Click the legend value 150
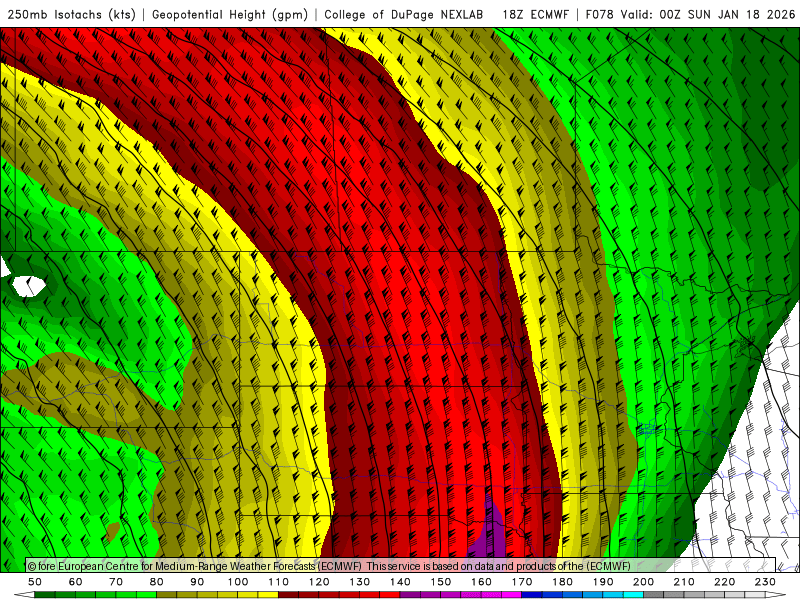The width and height of the screenshot is (800, 600). pos(440,582)
